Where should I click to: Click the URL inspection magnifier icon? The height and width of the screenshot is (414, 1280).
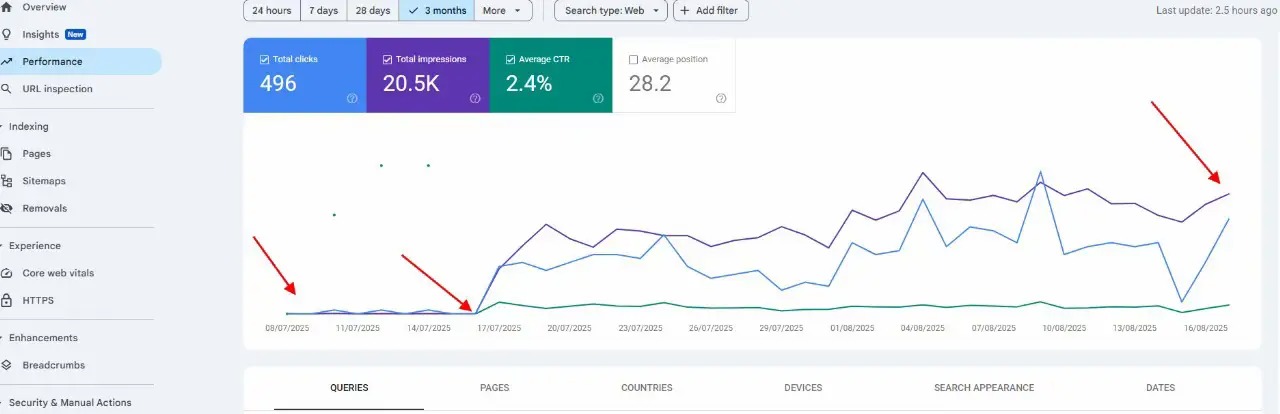pyautogui.click(x=7, y=89)
